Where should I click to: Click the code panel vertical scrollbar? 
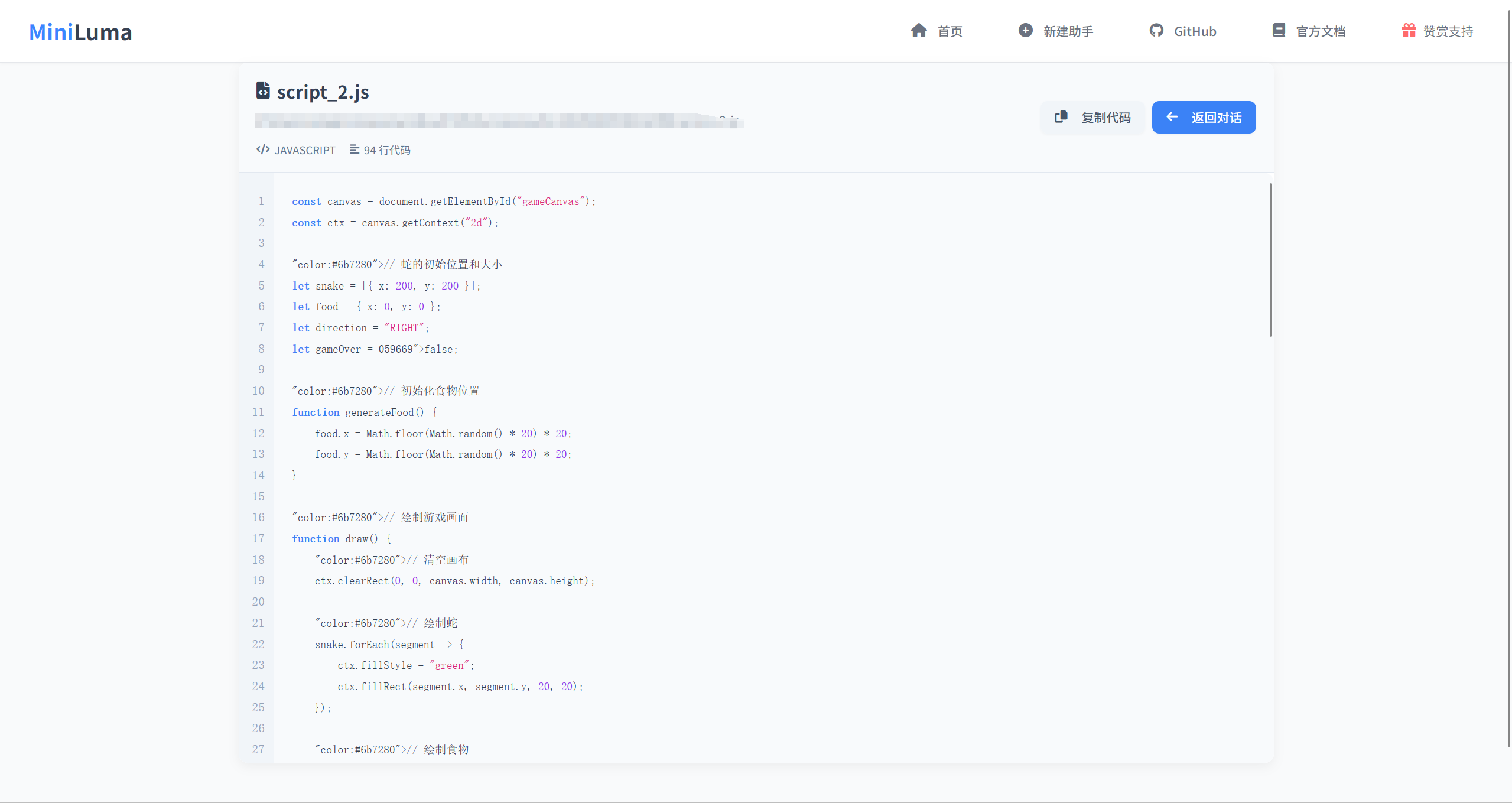(1270, 260)
